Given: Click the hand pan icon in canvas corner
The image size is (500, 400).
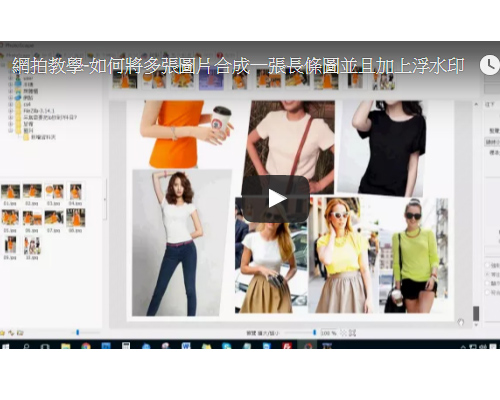Looking at the screenshot, I should click(x=461, y=322).
